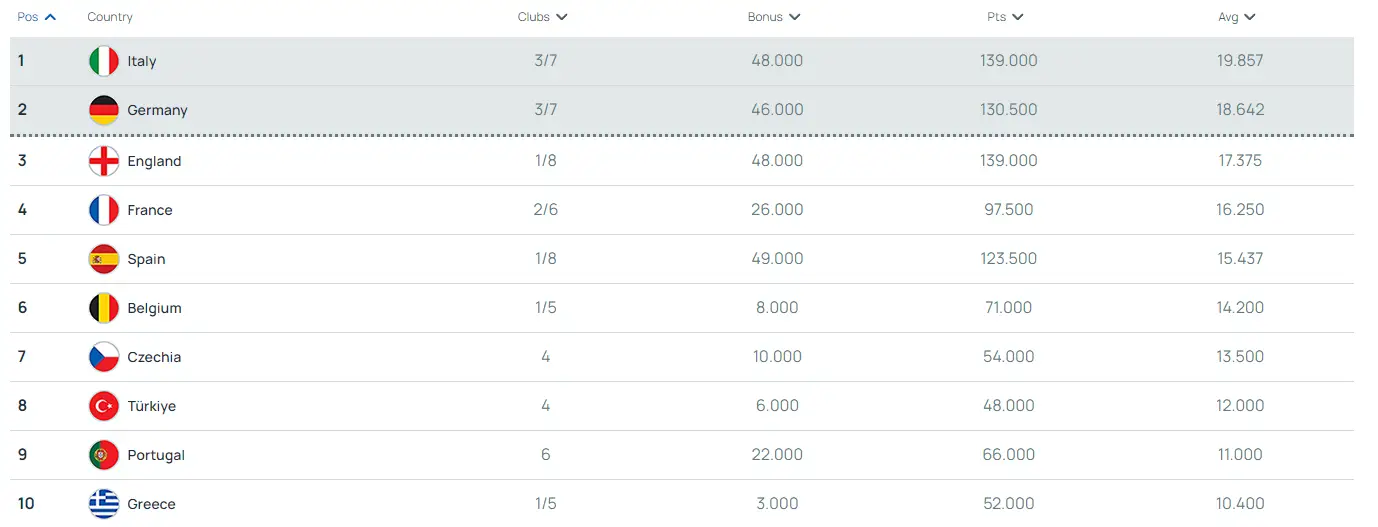Click the Türkiye flag icon

click(104, 406)
